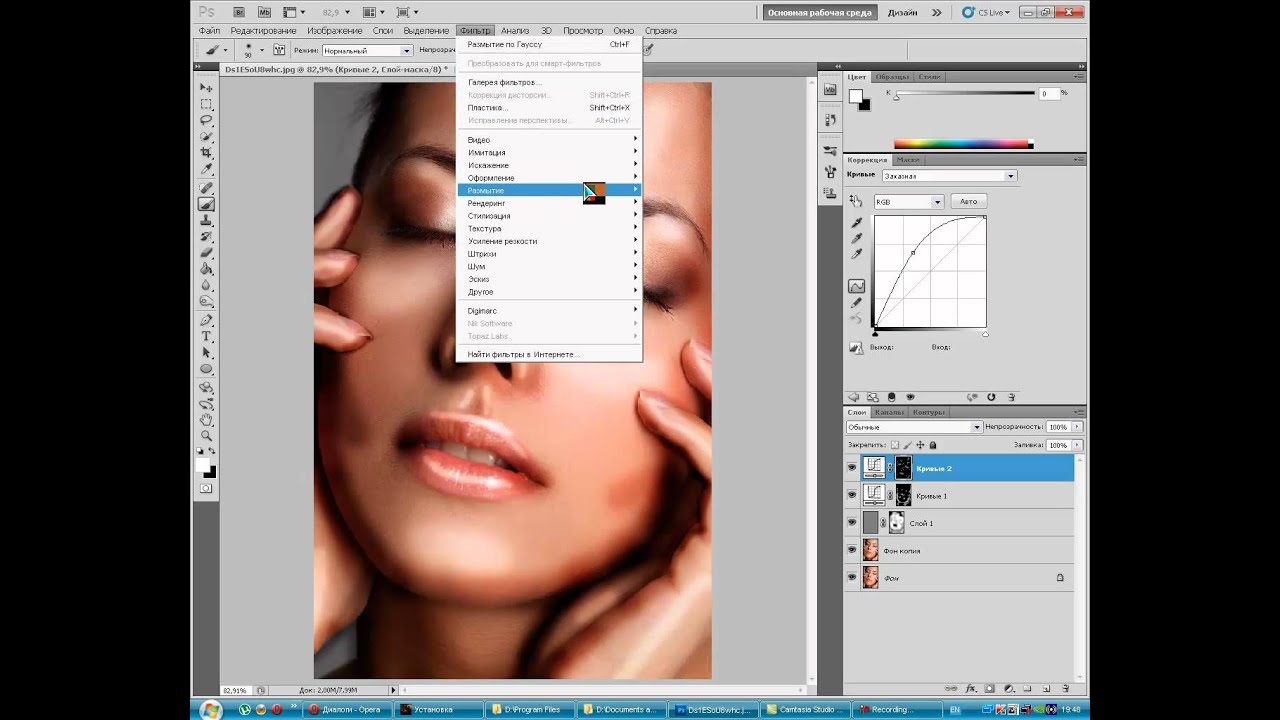The height and width of the screenshot is (720, 1280).
Task: Click the color spectrum ramp bar
Action: (x=963, y=144)
